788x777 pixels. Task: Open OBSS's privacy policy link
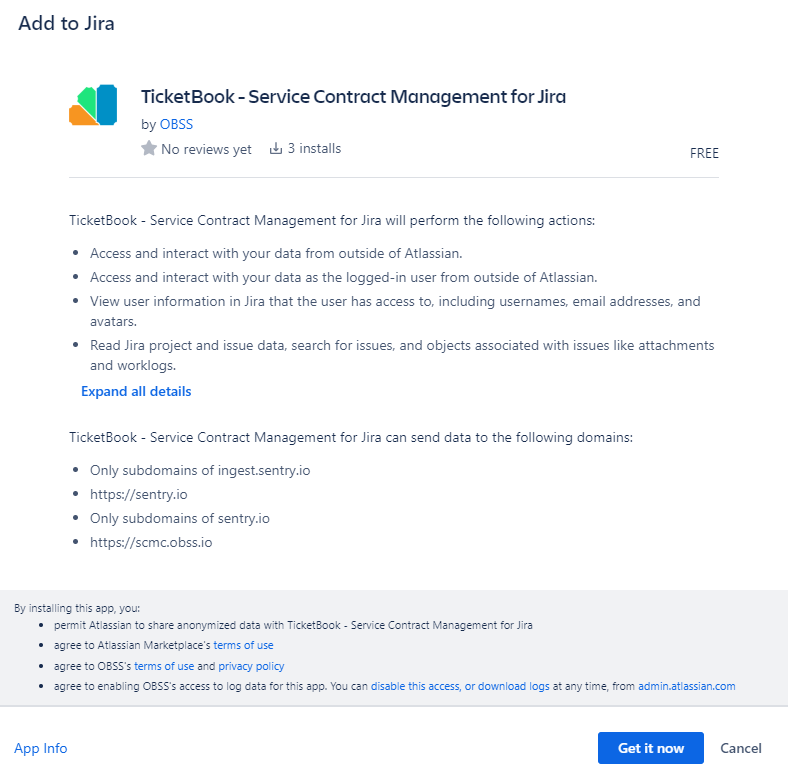coord(251,666)
